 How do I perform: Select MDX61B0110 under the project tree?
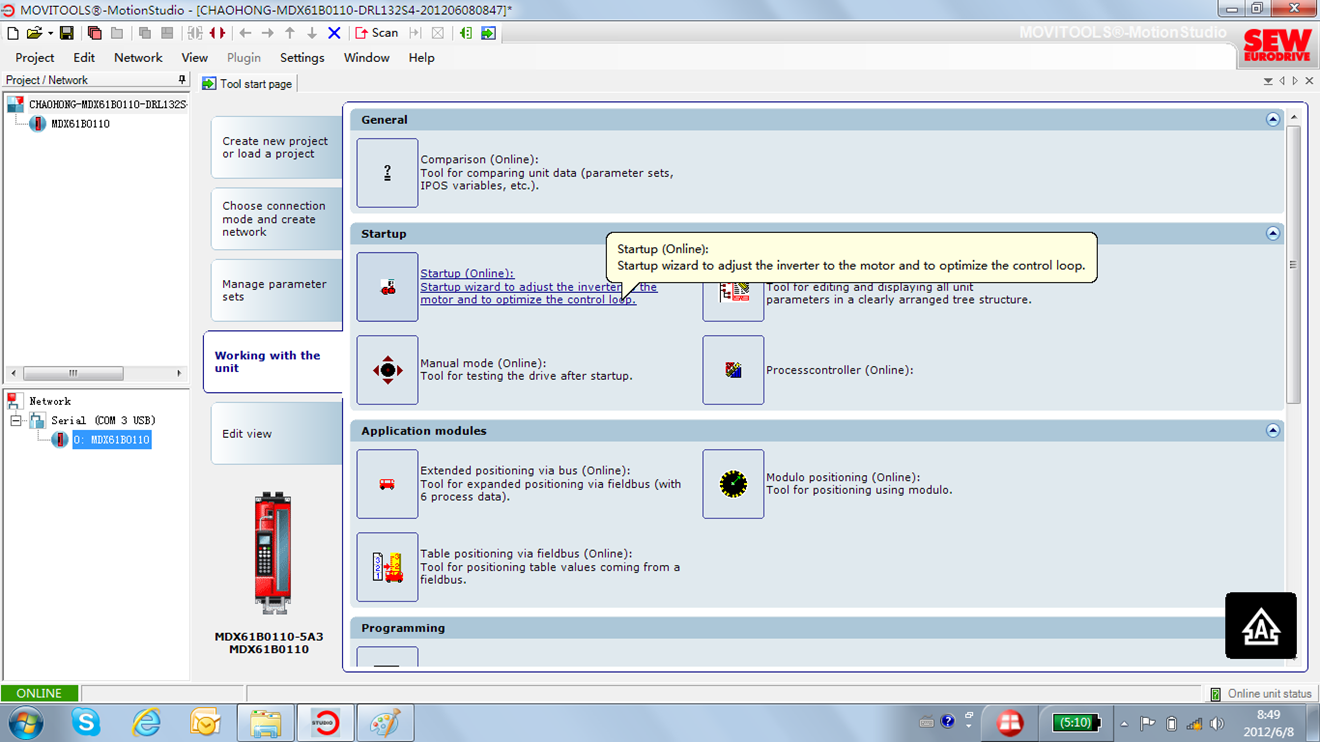pos(80,124)
